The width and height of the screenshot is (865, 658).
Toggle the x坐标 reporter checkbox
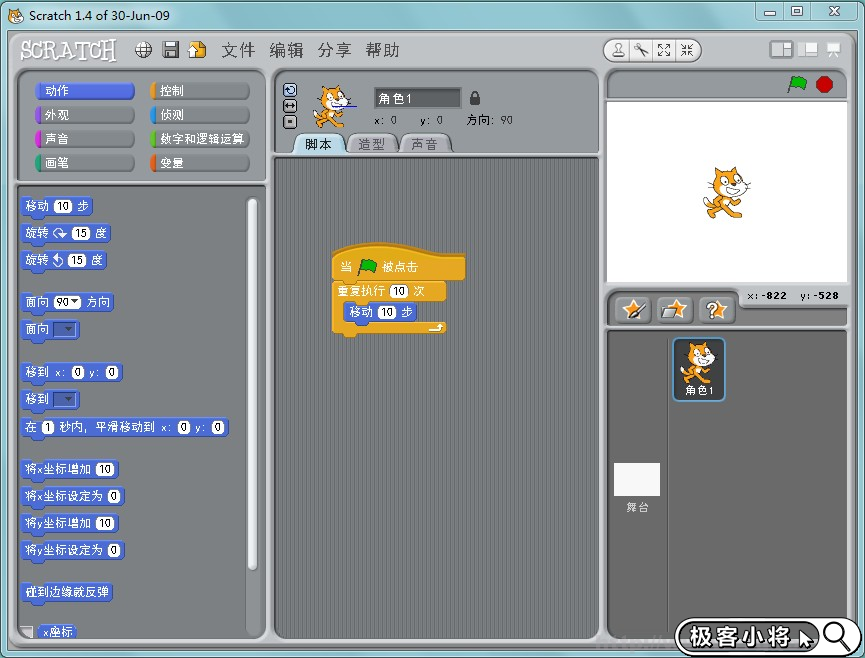tap(27, 632)
